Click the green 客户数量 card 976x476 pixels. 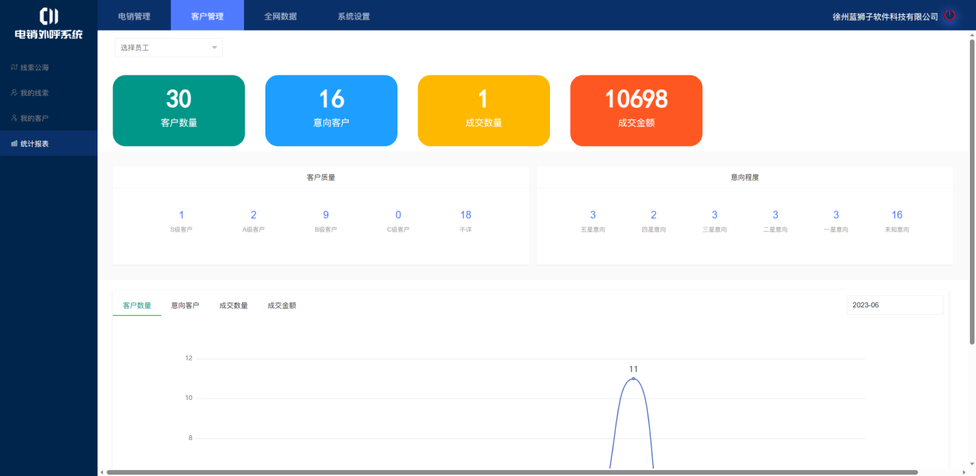click(179, 110)
